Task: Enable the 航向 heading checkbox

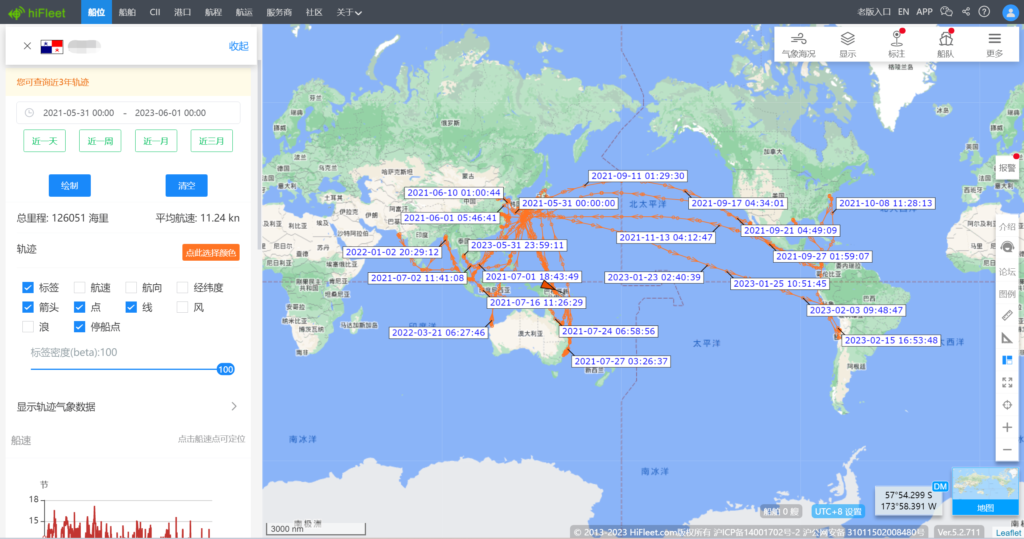Action: point(131,287)
